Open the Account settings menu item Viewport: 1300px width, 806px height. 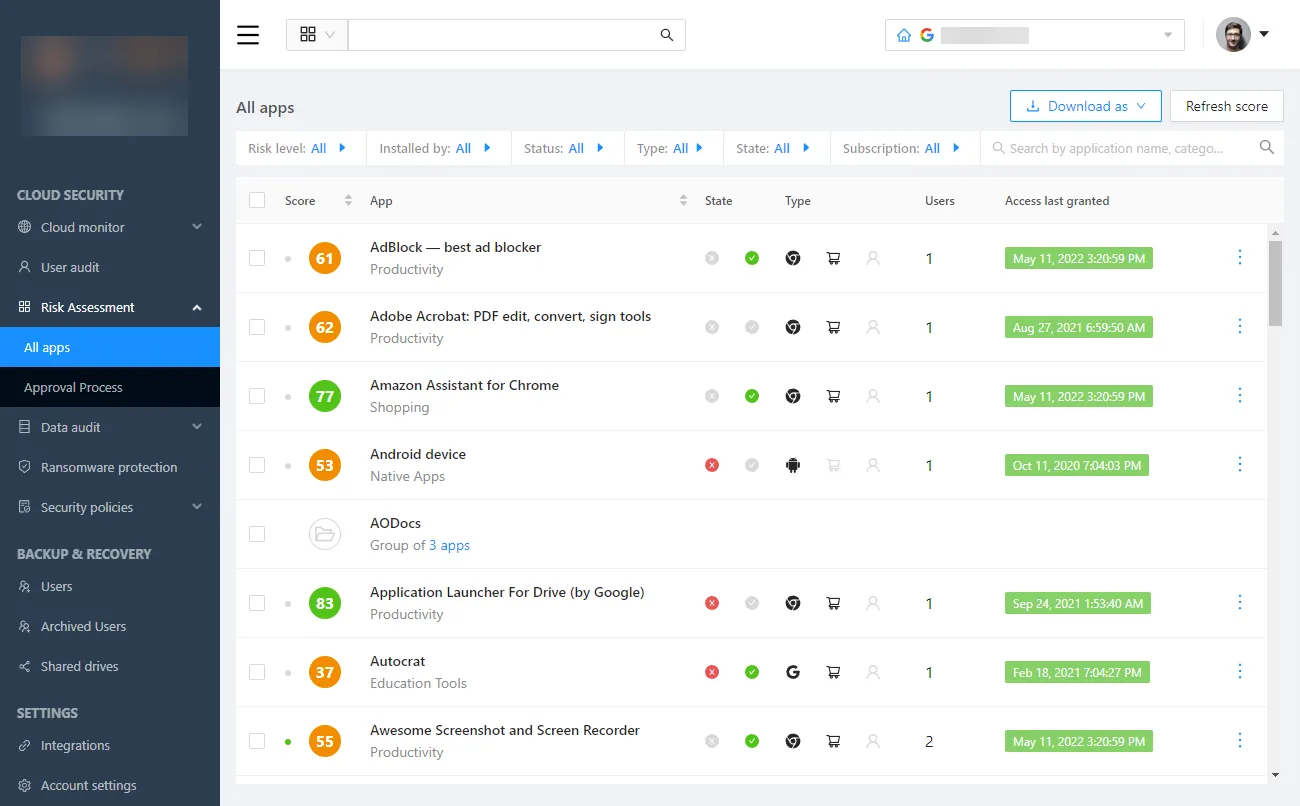[86, 785]
